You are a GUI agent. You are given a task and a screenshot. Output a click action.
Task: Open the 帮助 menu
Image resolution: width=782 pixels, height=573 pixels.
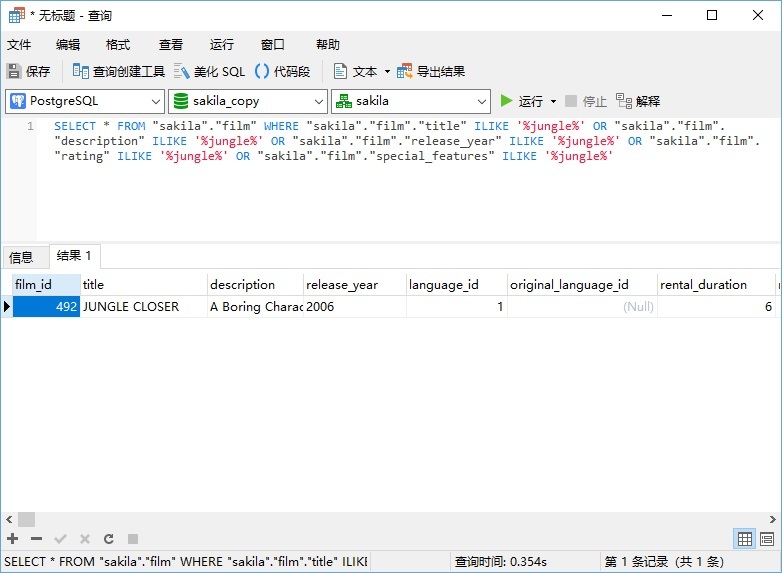coord(328,45)
